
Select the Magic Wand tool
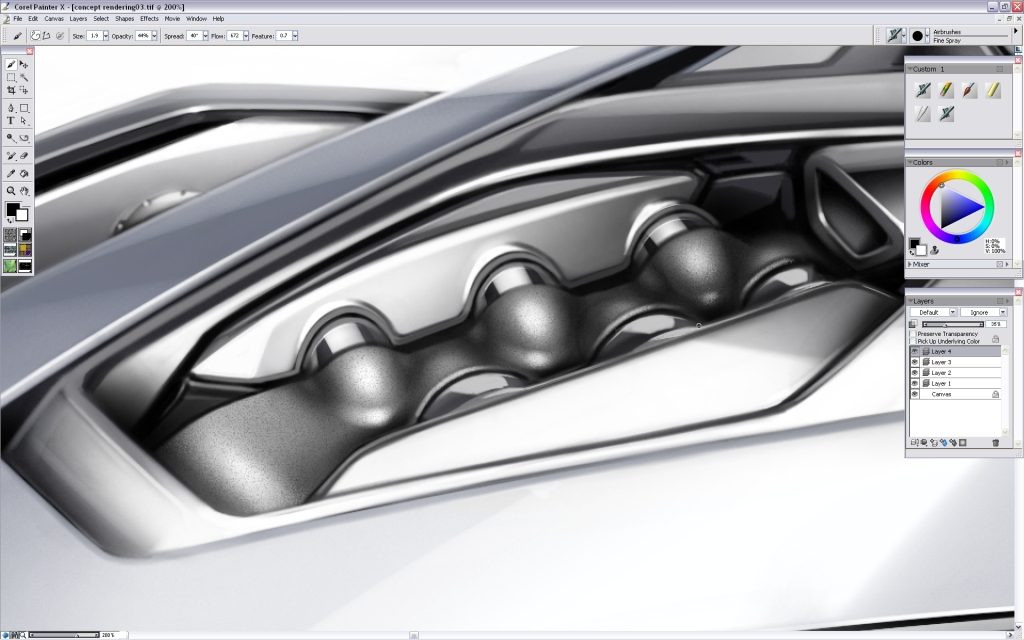(24, 77)
